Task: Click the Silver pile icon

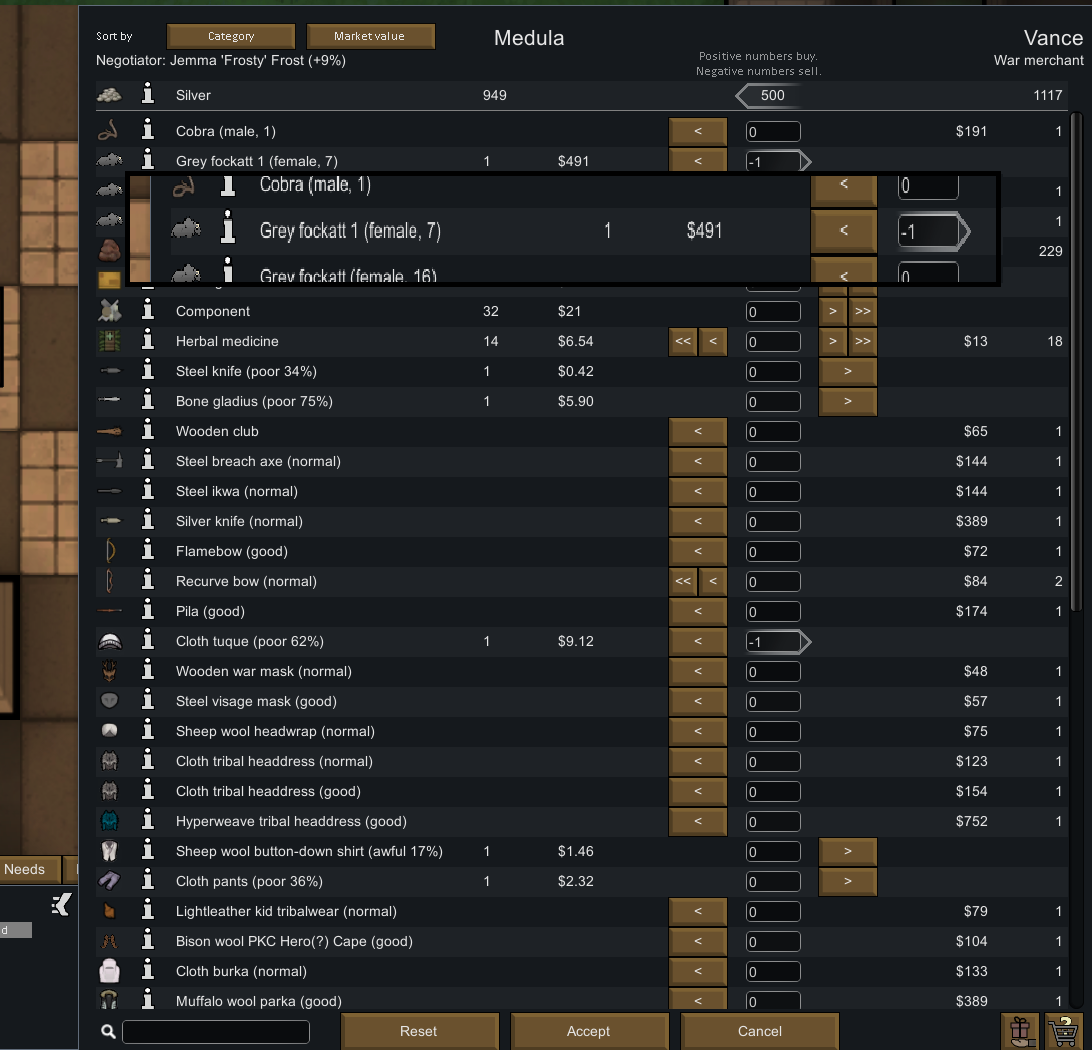Action: (109, 94)
